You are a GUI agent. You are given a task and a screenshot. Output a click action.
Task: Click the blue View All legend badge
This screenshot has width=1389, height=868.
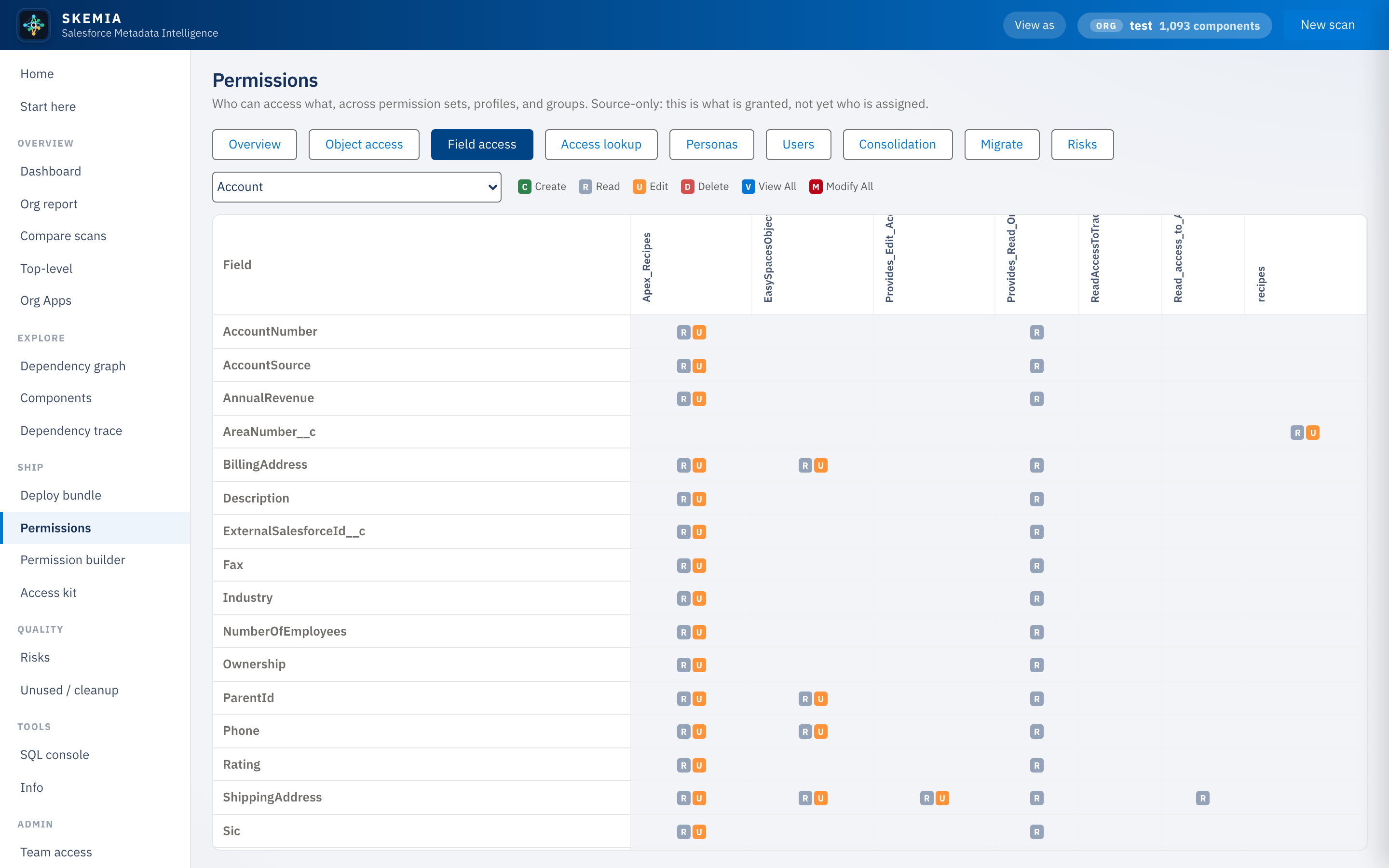pyautogui.click(x=748, y=187)
